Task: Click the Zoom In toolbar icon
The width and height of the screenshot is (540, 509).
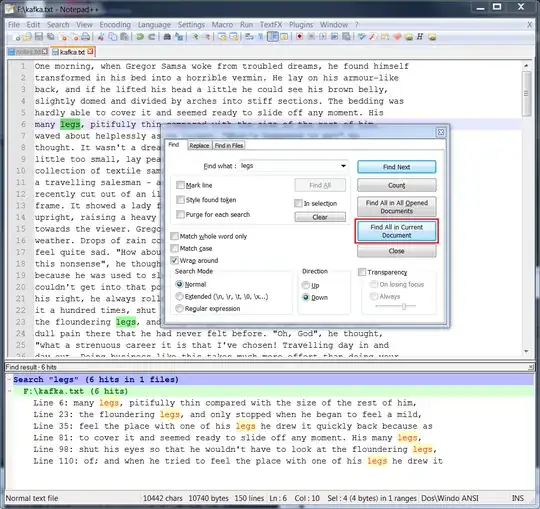Action: 195,37
